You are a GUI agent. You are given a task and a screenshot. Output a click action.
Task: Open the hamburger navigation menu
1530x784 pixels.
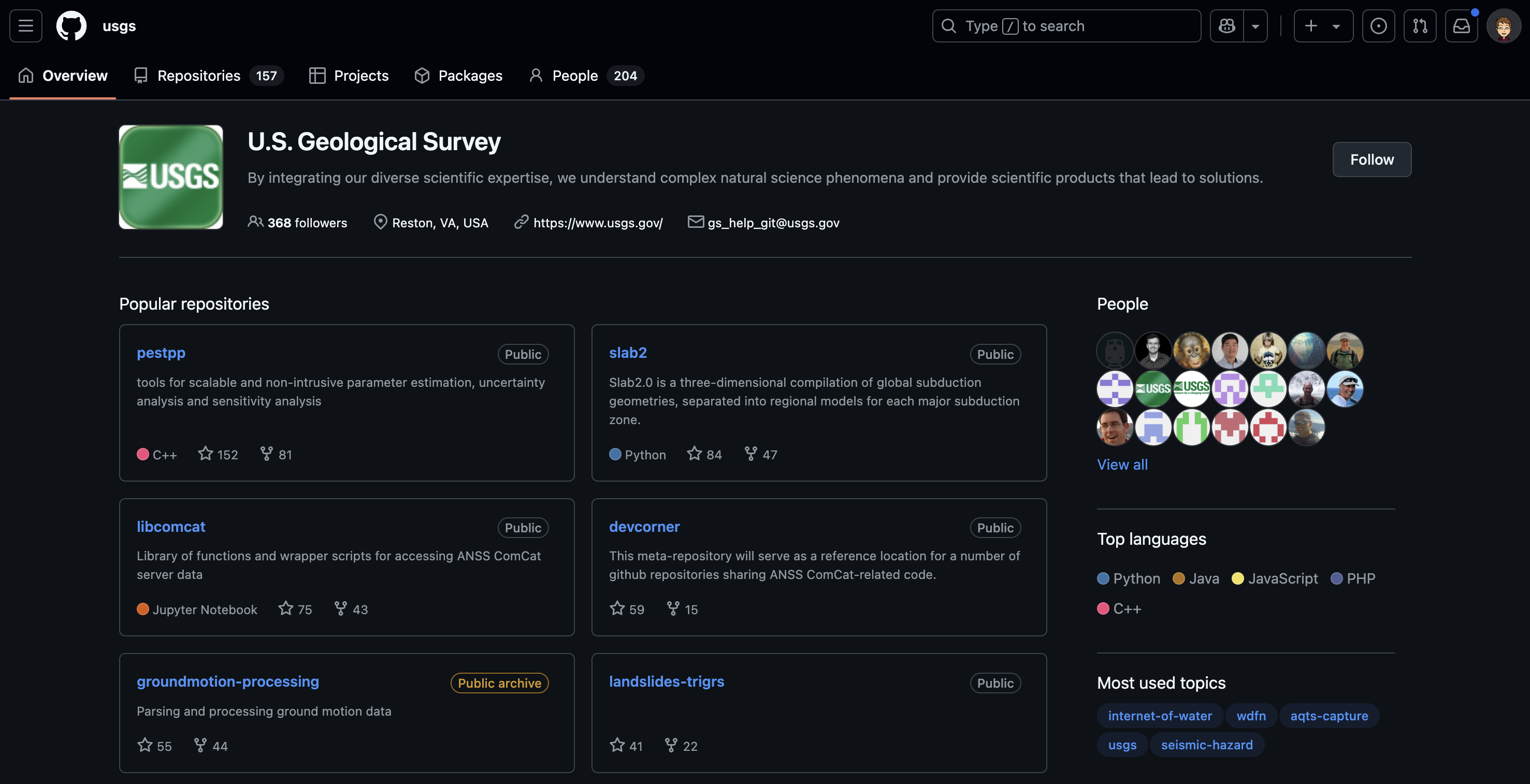coord(25,26)
